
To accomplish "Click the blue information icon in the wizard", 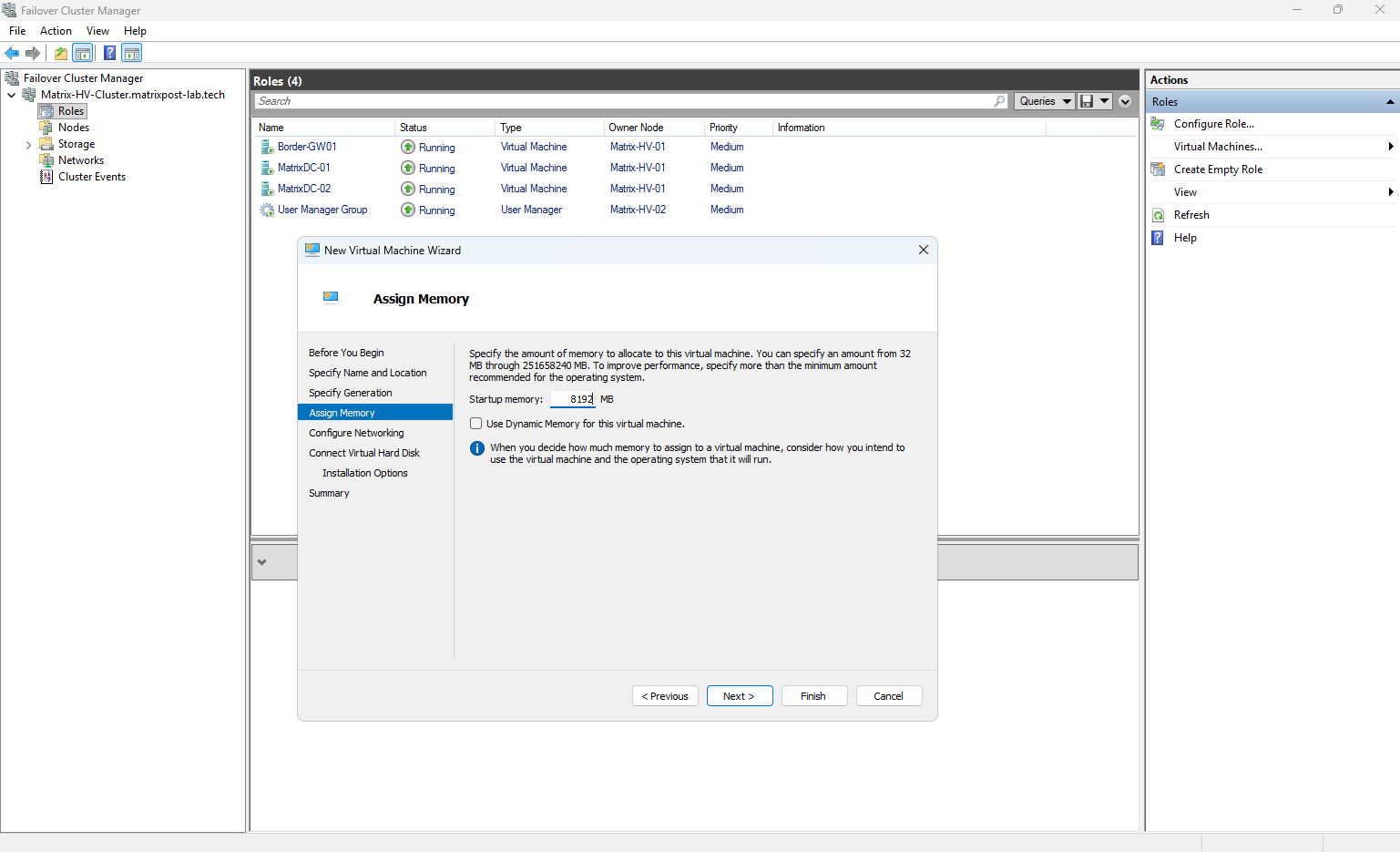I will pyautogui.click(x=477, y=448).
